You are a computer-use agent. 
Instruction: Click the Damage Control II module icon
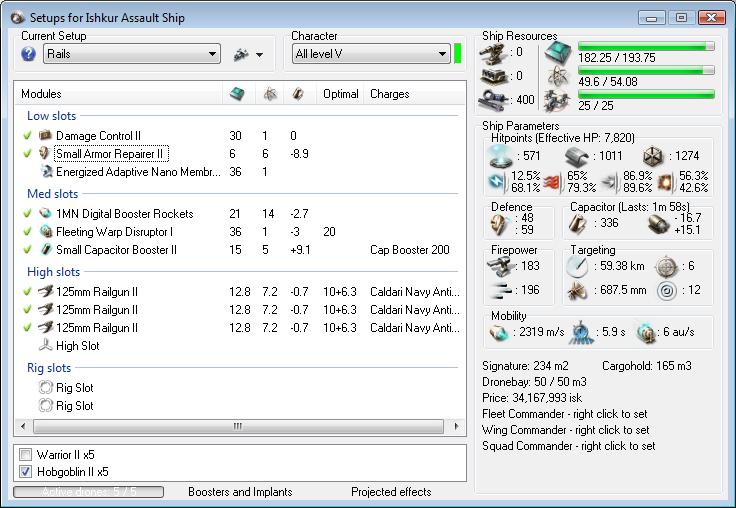[x=44, y=136]
